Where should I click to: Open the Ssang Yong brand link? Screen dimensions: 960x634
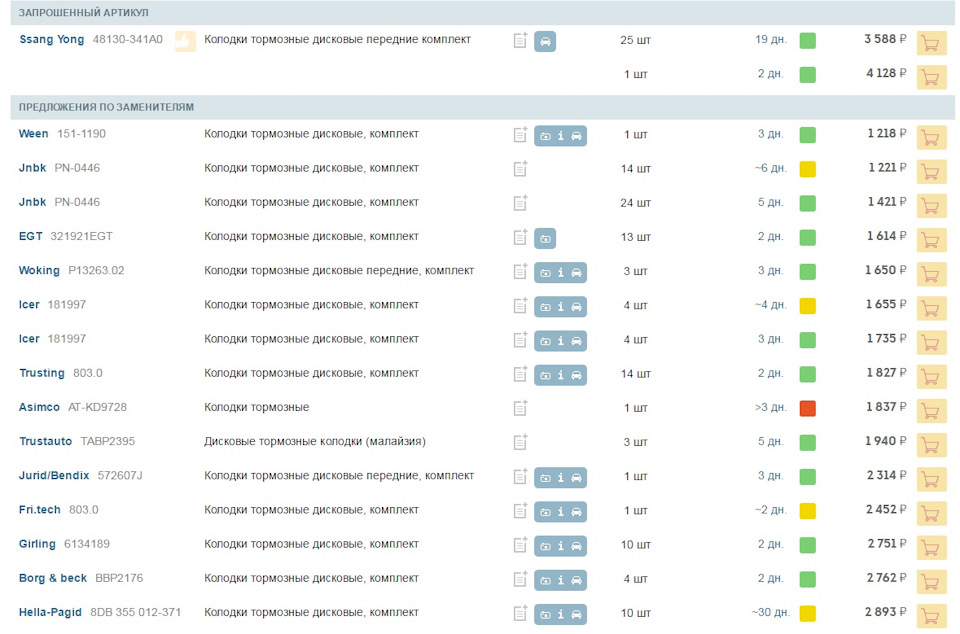tap(51, 40)
